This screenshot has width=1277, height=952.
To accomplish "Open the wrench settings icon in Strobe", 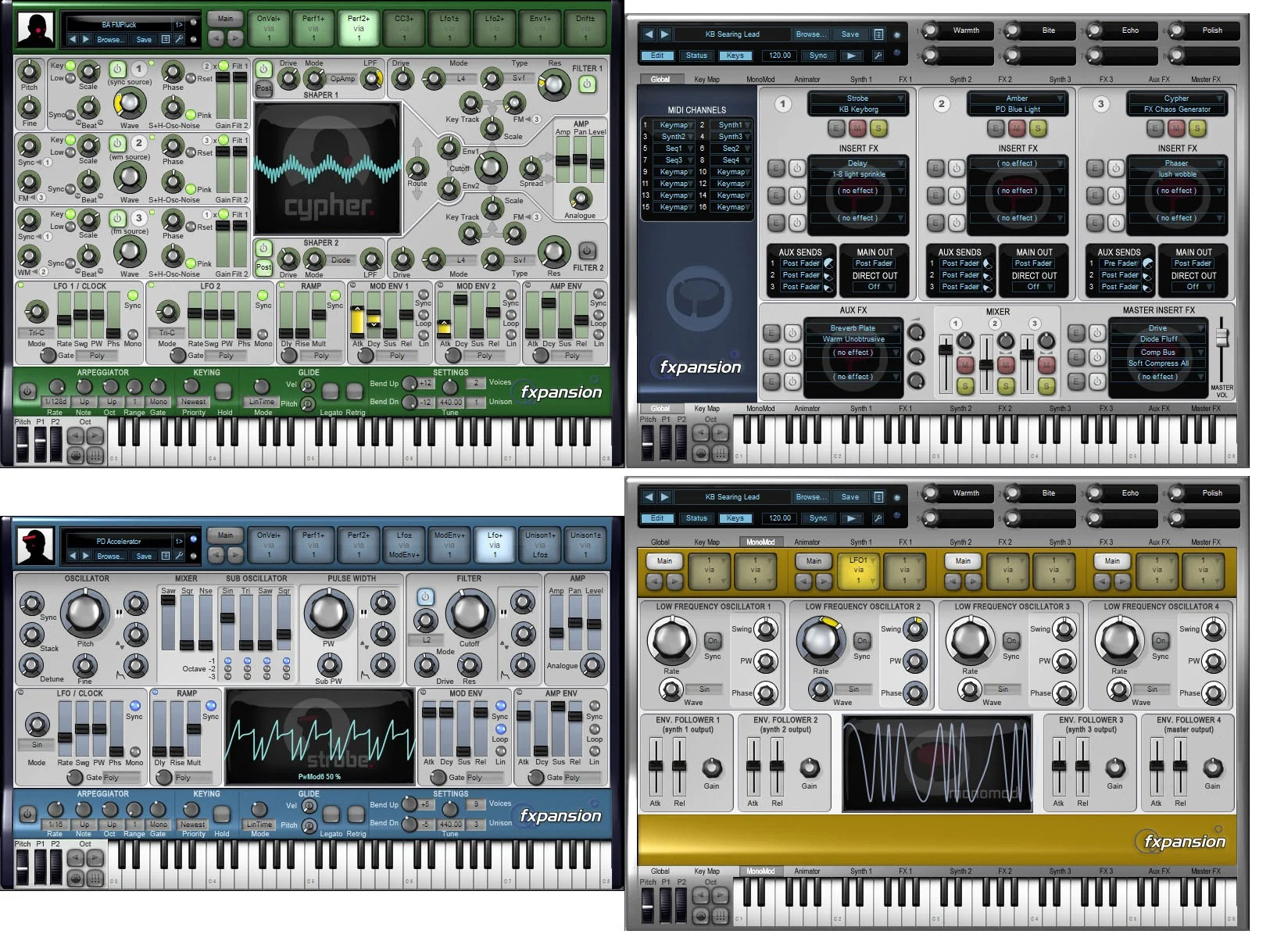I will [180, 556].
